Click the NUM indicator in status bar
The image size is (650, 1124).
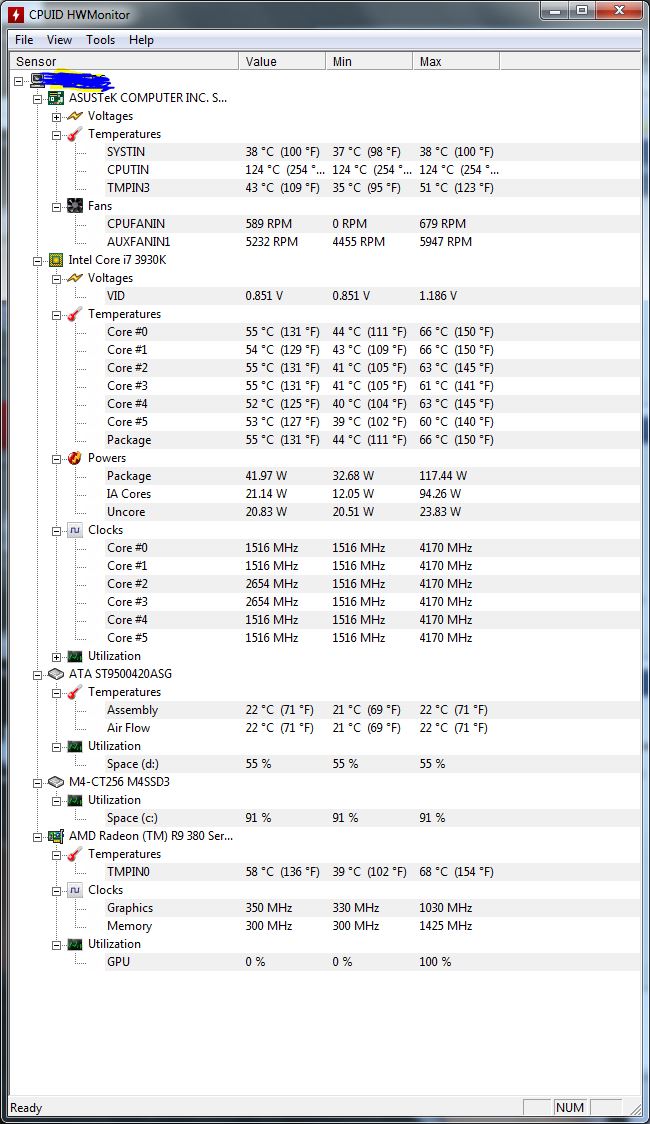pyautogui.click(x=570, y=1108)
